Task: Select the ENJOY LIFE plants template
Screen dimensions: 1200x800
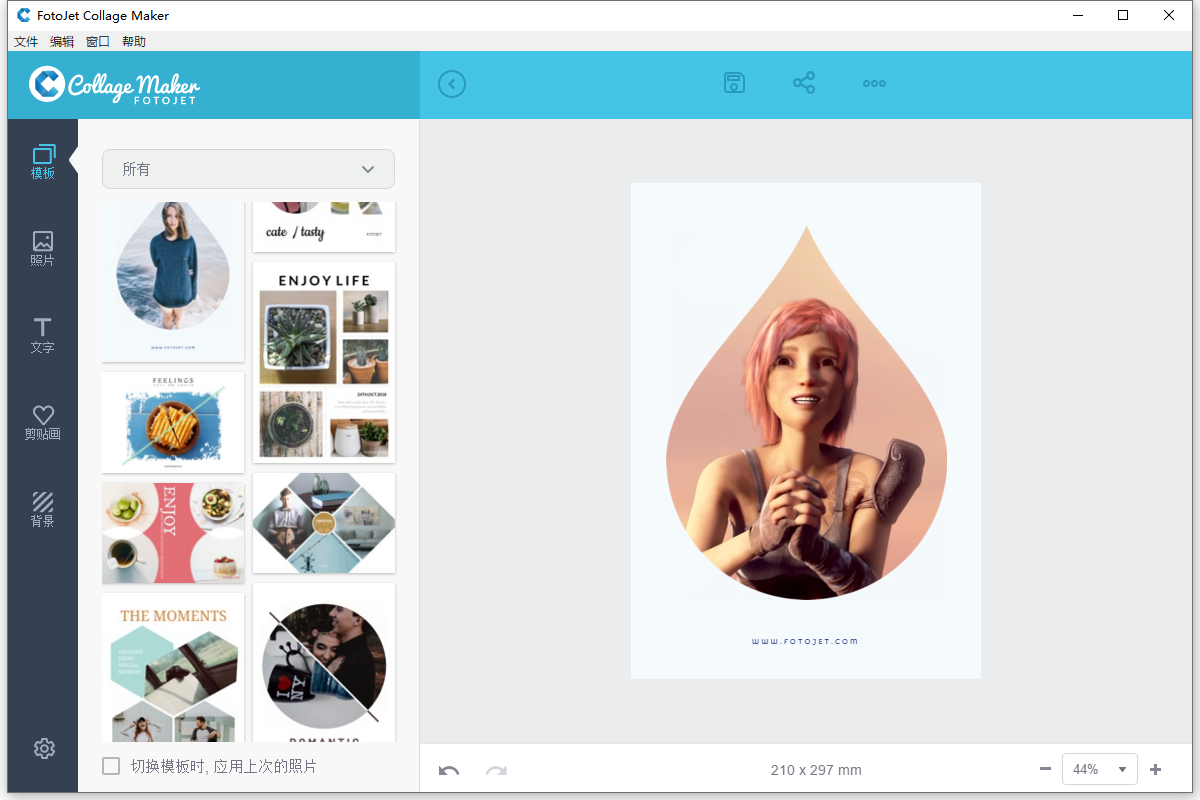Action: tap(324, 363)
